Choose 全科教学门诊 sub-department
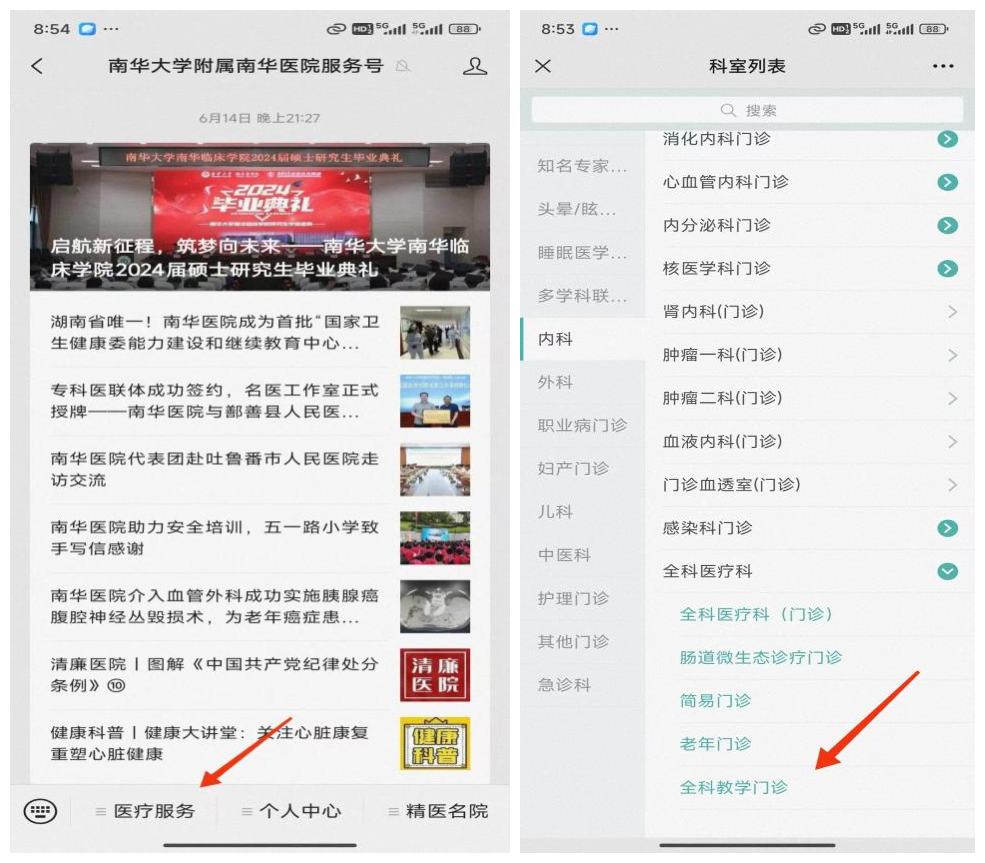This screenshot has height=863, width=985. pyautogui.click(x=733, y=788)
